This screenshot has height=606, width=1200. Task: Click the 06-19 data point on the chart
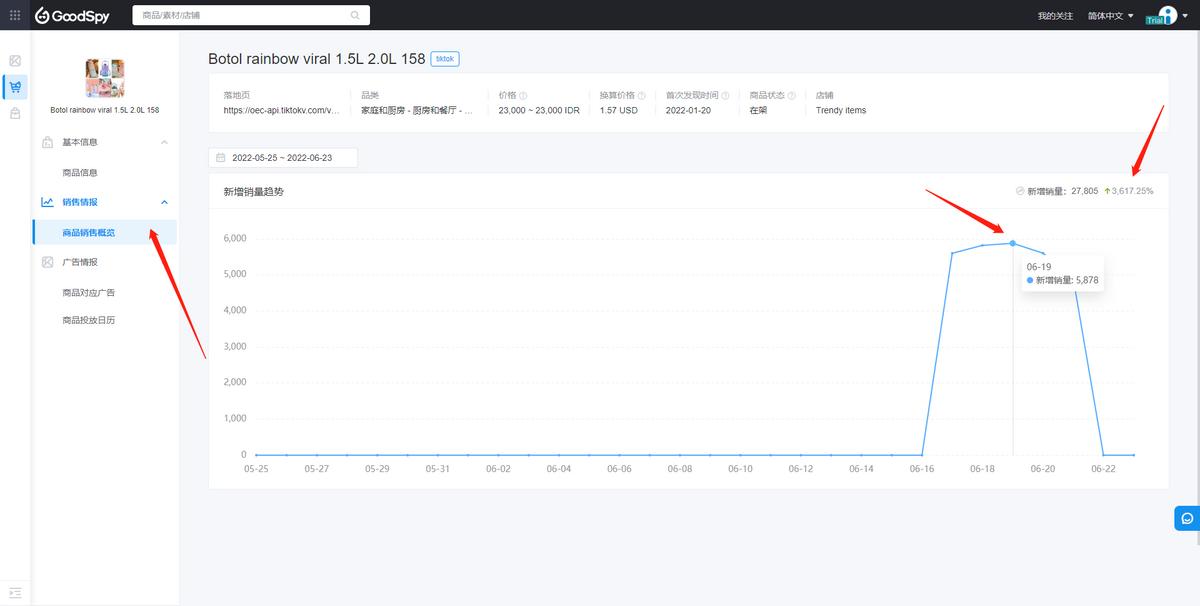(x=1013, y=243)
